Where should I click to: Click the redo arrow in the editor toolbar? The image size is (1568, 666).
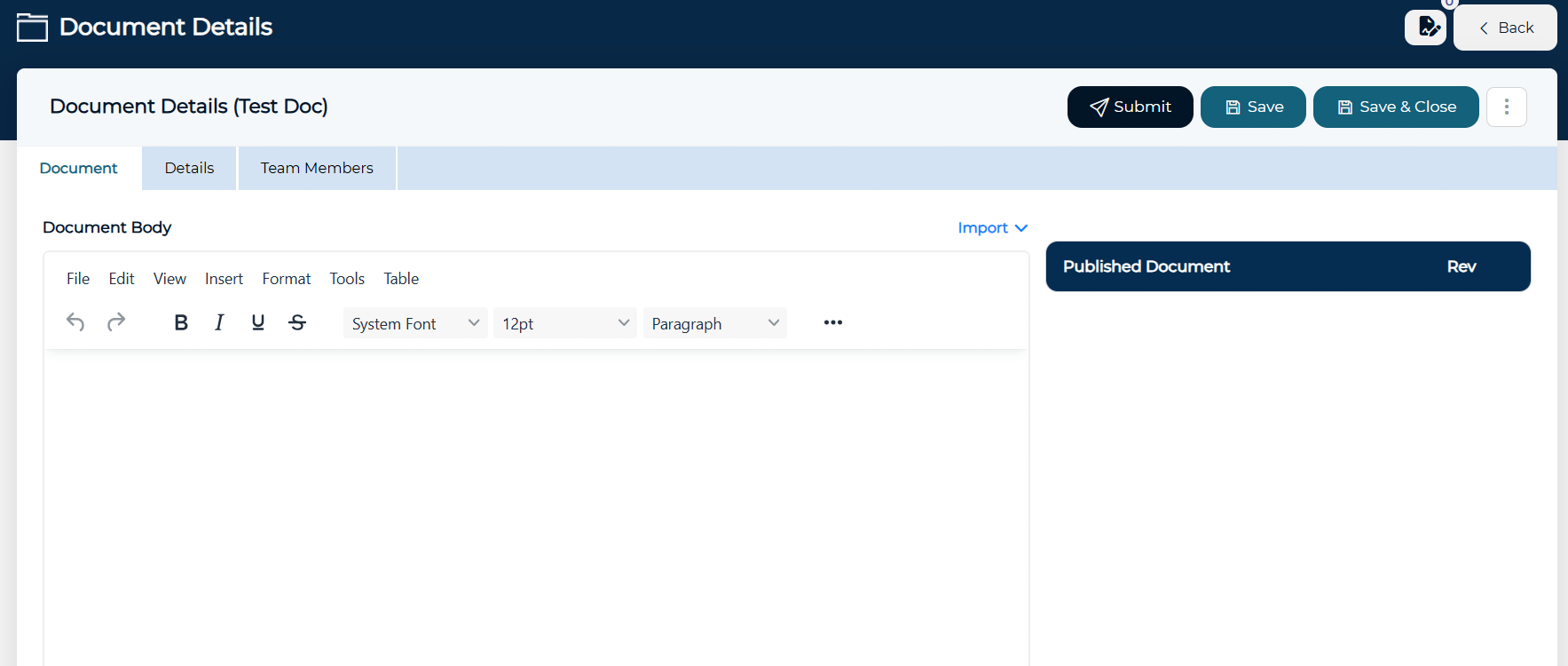(x=116, y=322)
